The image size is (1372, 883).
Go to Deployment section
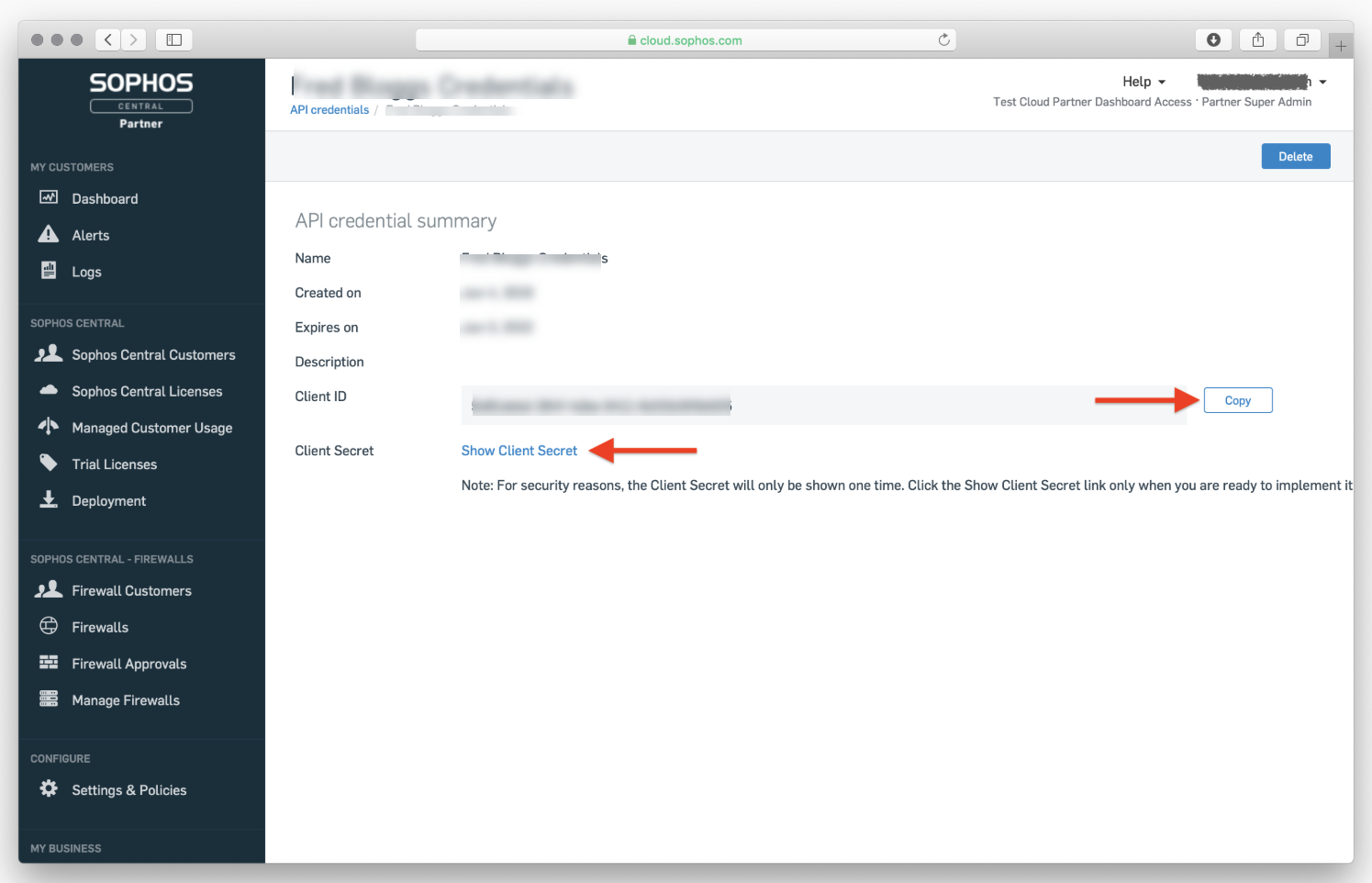pyautogui.click(x=108, y=501)
